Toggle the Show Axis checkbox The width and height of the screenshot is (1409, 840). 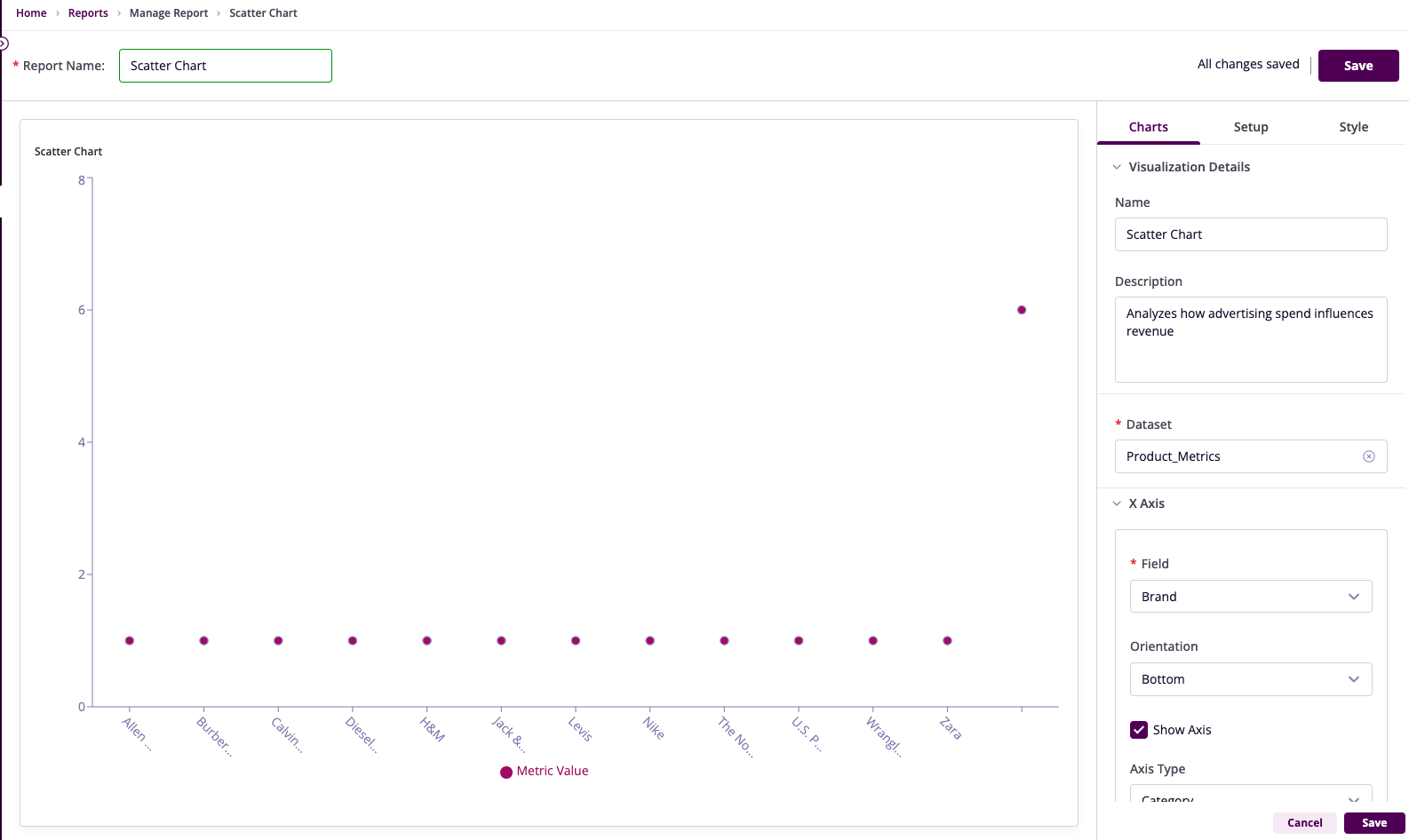pos(1139,730)
